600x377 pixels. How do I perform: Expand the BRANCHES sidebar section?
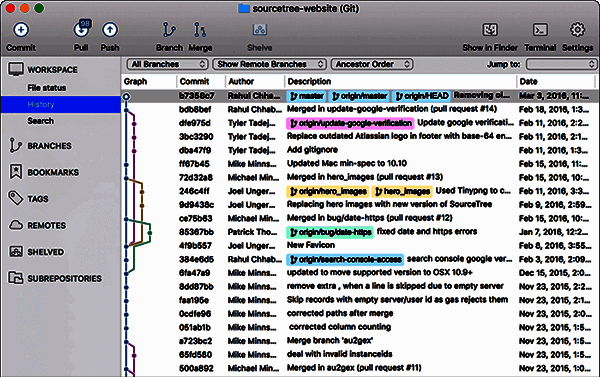(49, 146)
